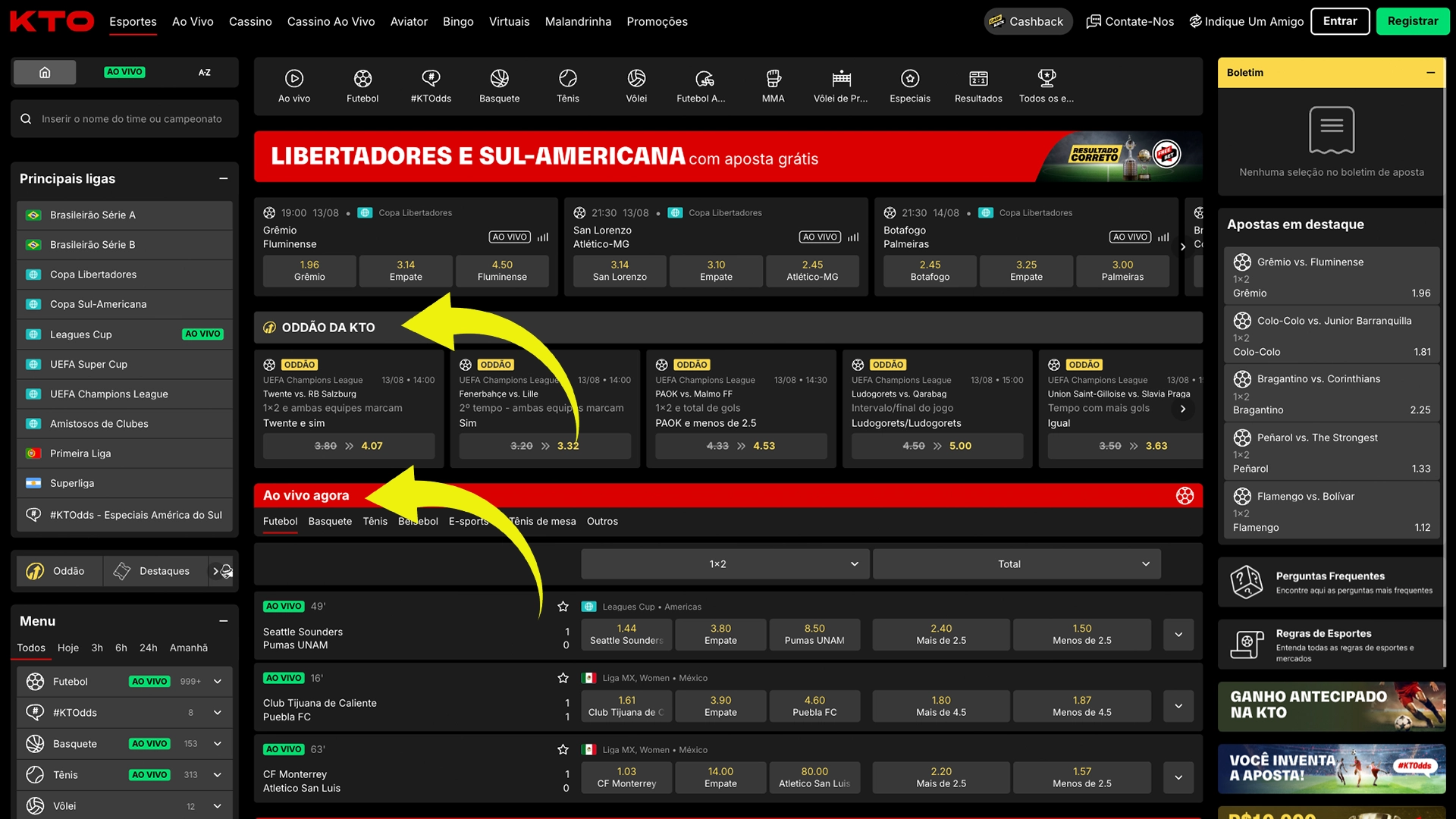Collapse the Principais ligas panel
Screen dimensions: 1456x819
coord(224,179)
